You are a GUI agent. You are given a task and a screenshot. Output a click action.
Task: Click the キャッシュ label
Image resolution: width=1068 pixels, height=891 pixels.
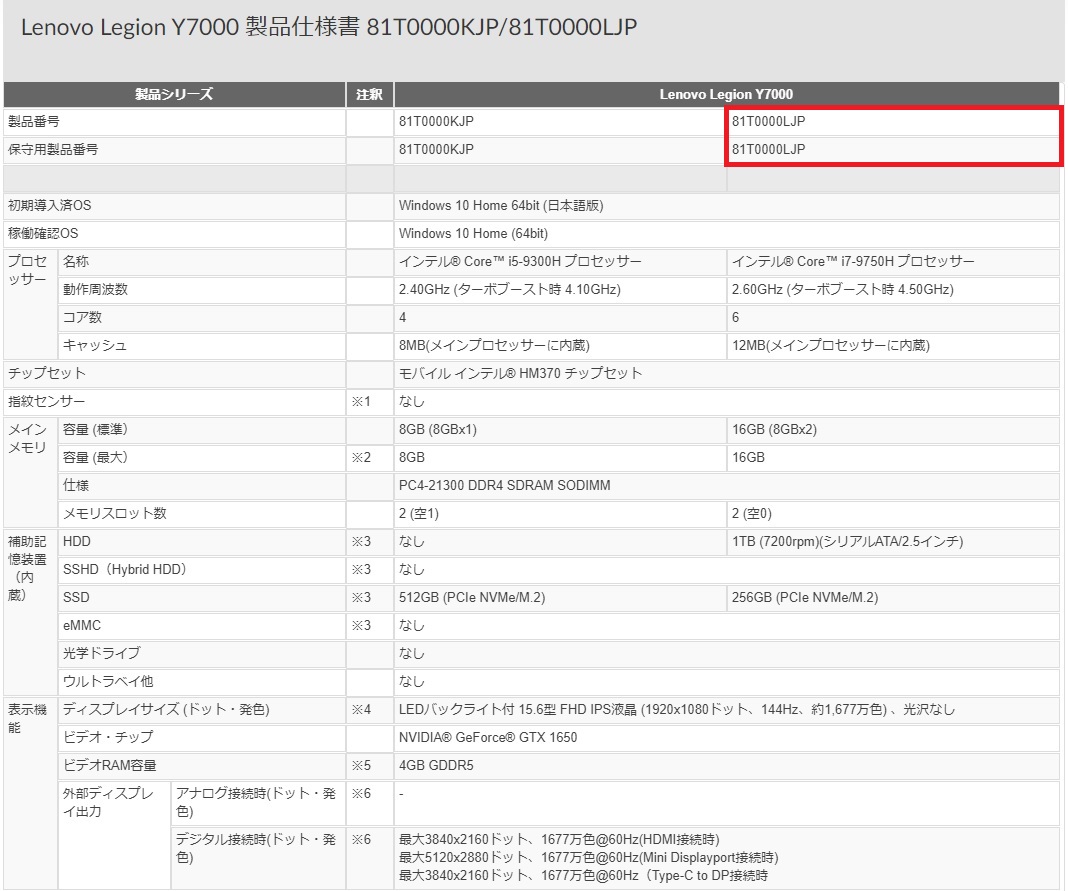pyautogui.click(x=95, y=345)
